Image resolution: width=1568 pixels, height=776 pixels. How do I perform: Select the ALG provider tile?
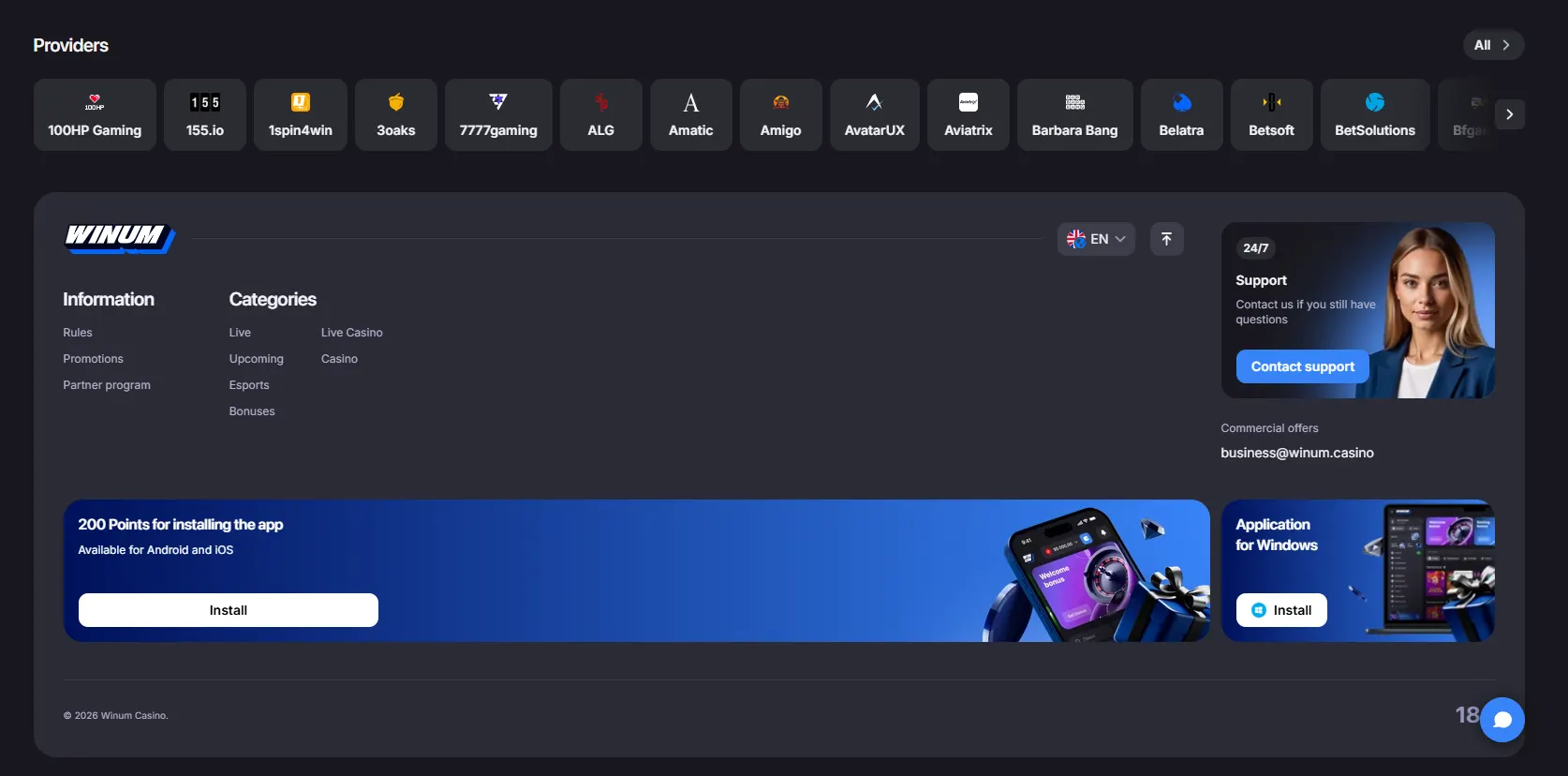[x=601, y=114]
